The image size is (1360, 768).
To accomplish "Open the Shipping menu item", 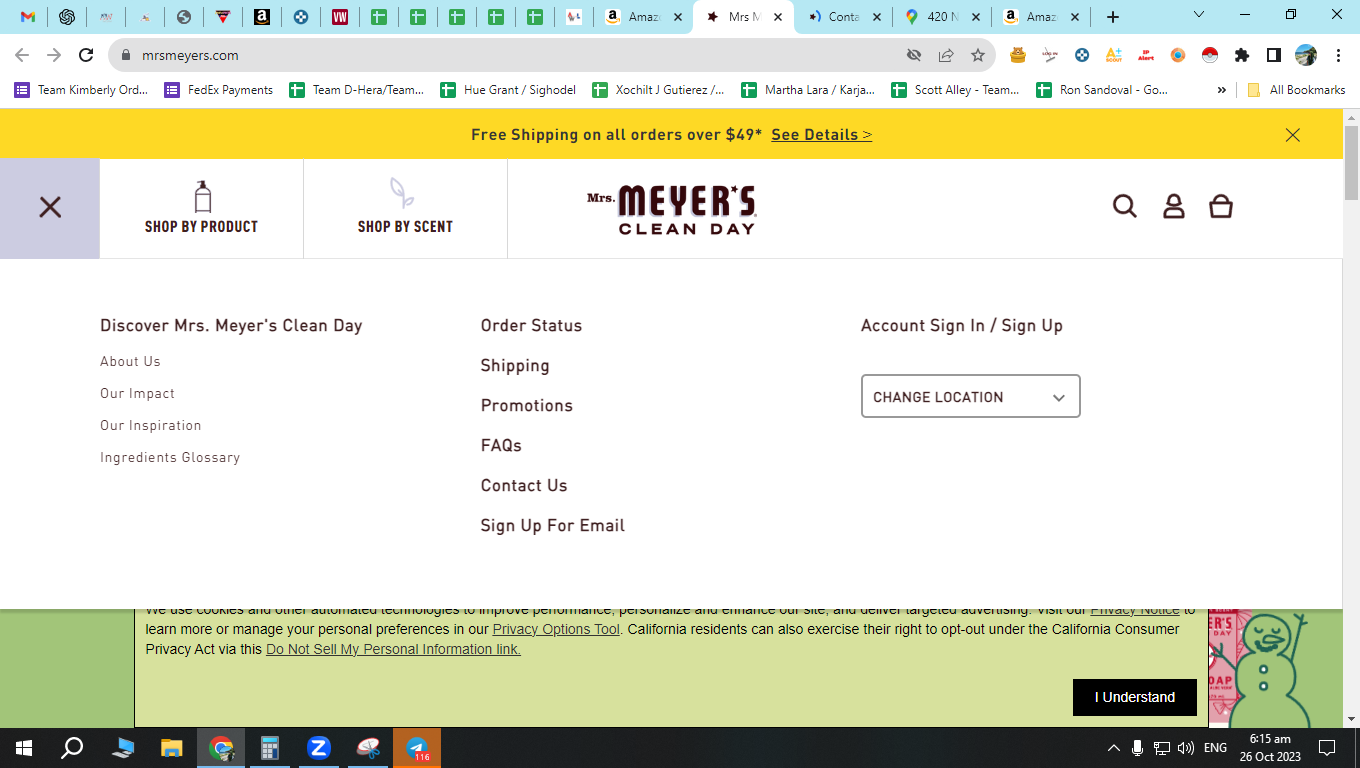I will coord(515,366).
